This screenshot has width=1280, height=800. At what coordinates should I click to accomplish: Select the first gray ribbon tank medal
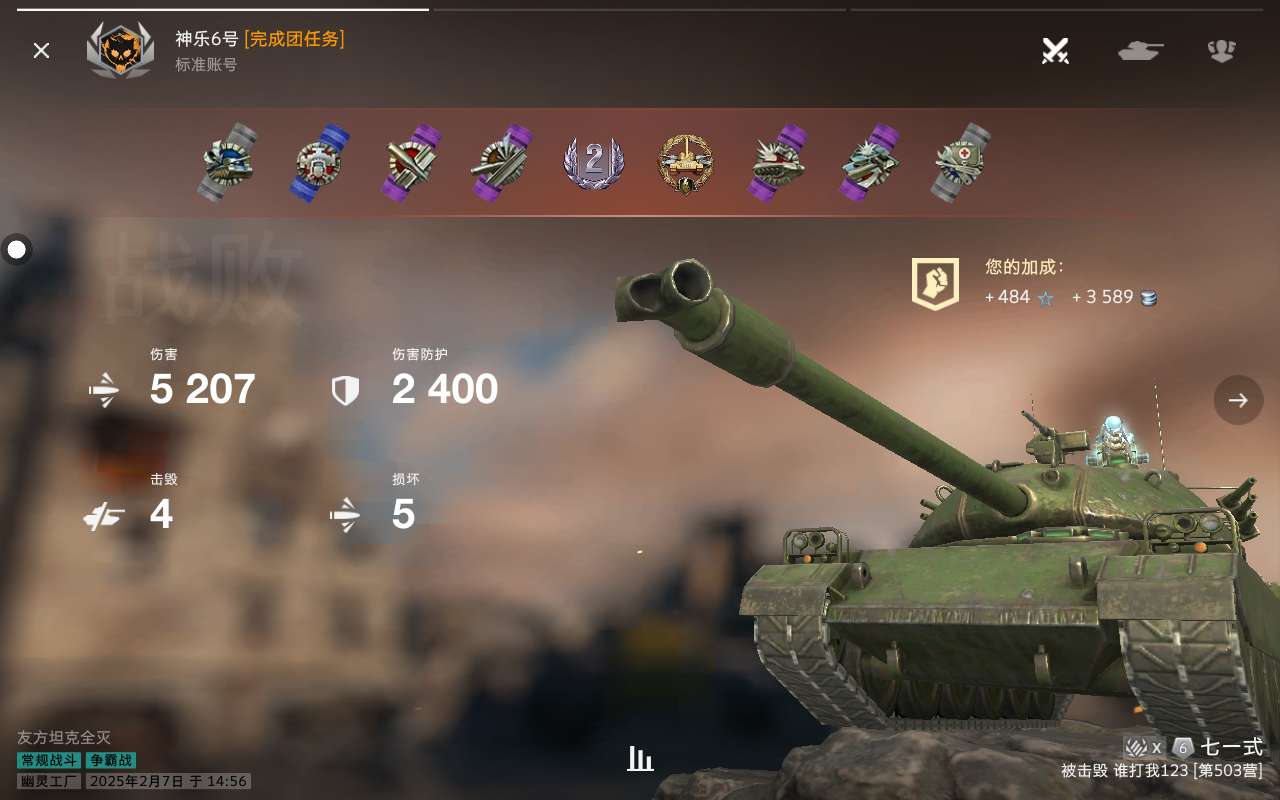pyautogui.click(x=227, y=162)
